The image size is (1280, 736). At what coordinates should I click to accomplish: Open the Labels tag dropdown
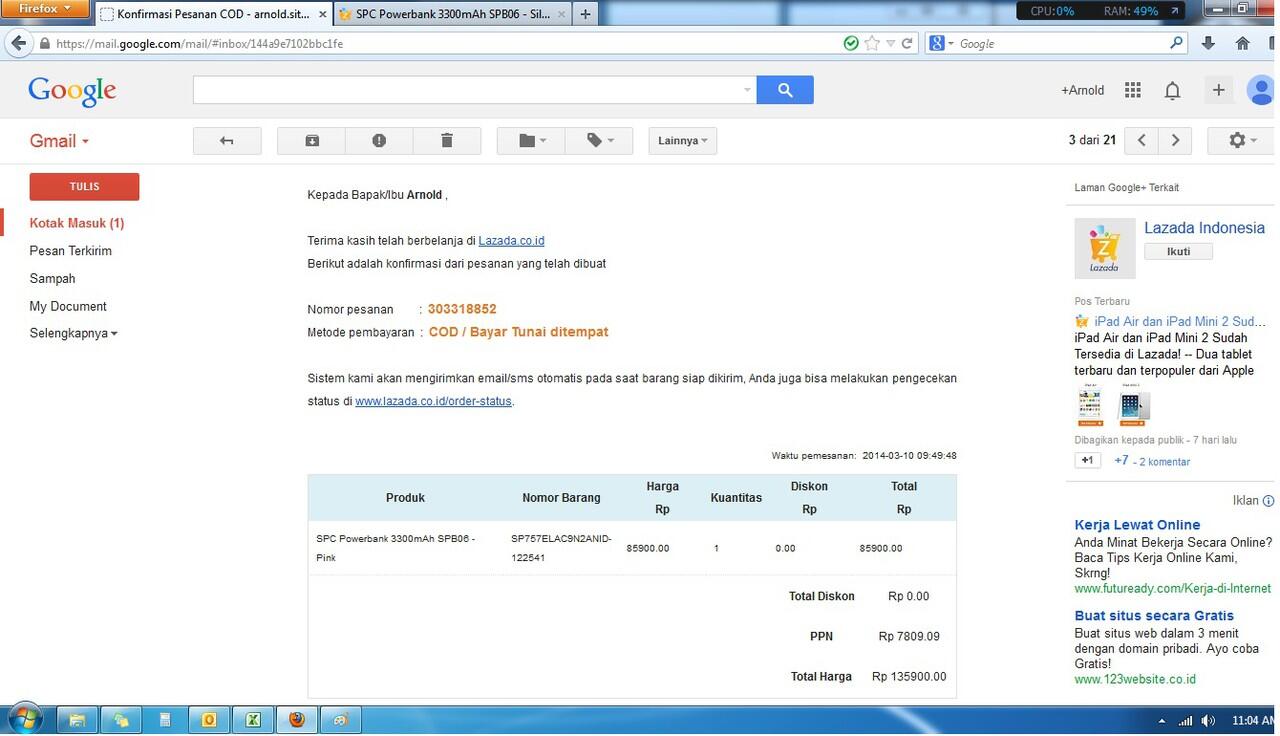click(599, 141)
